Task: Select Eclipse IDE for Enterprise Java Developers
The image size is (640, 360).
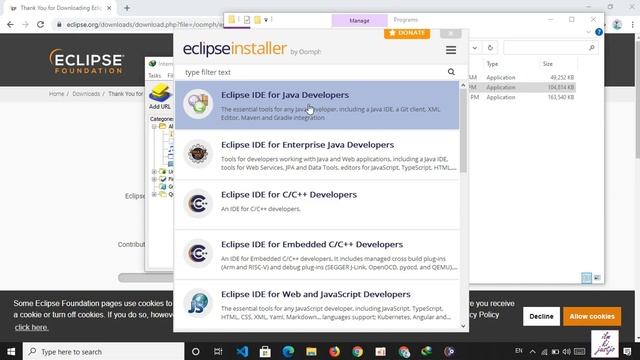Action: [x=317, y=155]
